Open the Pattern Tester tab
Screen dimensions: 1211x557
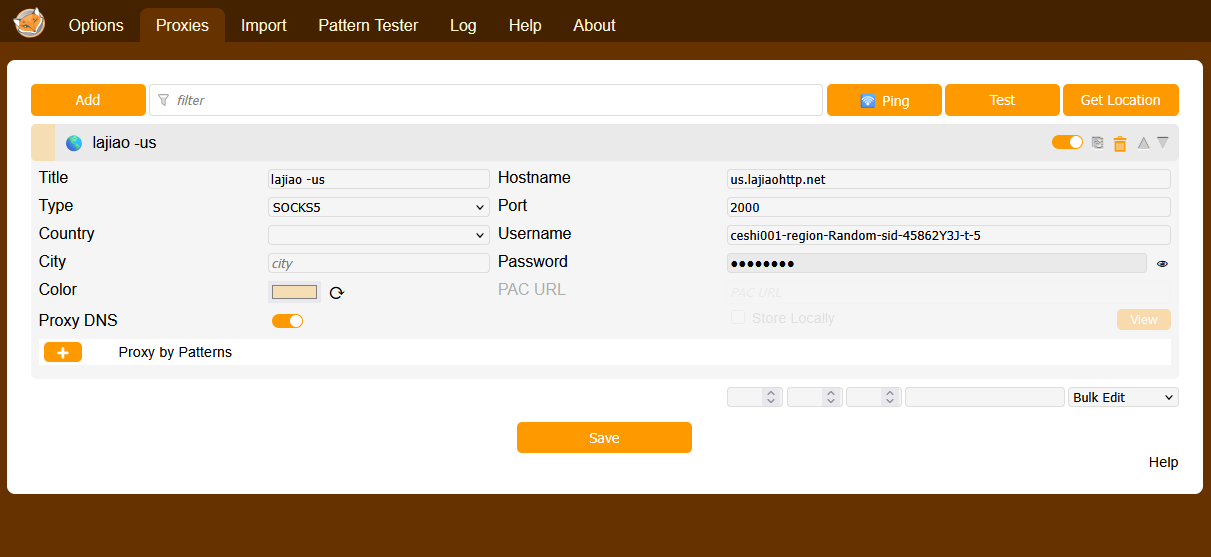pos(368,26)
